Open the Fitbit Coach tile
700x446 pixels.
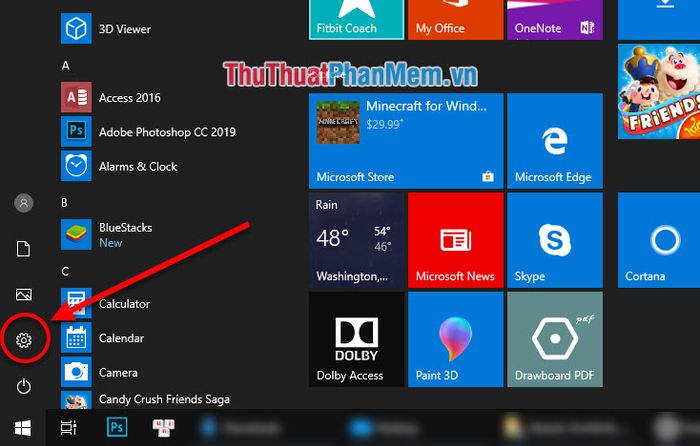(357, 20)
